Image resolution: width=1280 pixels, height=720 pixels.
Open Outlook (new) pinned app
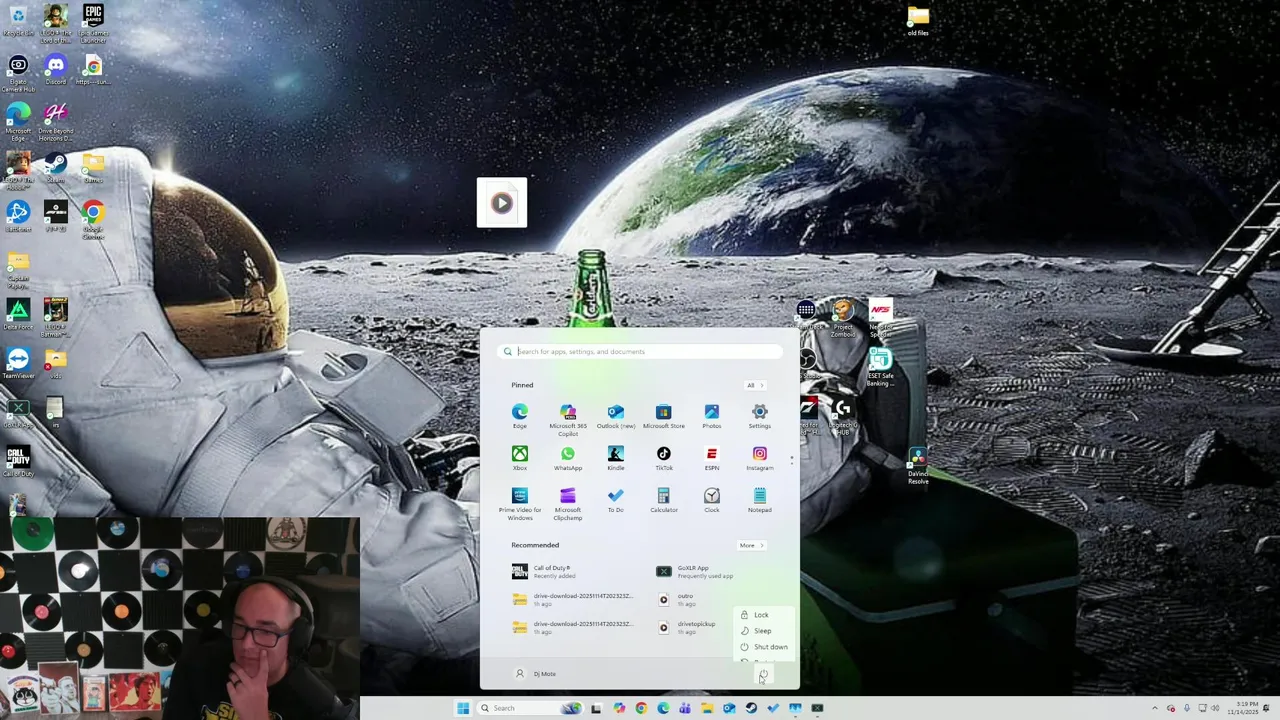[x=616, y=416]
